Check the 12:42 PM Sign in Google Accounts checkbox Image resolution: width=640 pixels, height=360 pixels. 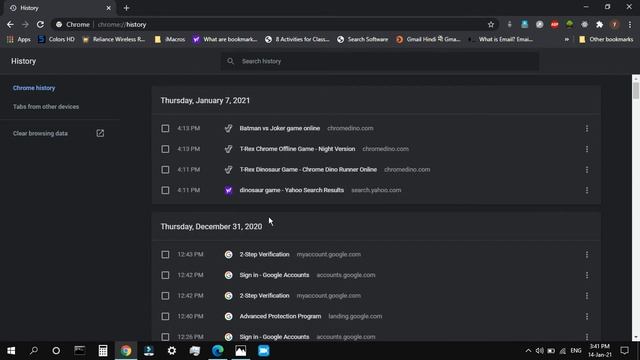pos(165,275)
